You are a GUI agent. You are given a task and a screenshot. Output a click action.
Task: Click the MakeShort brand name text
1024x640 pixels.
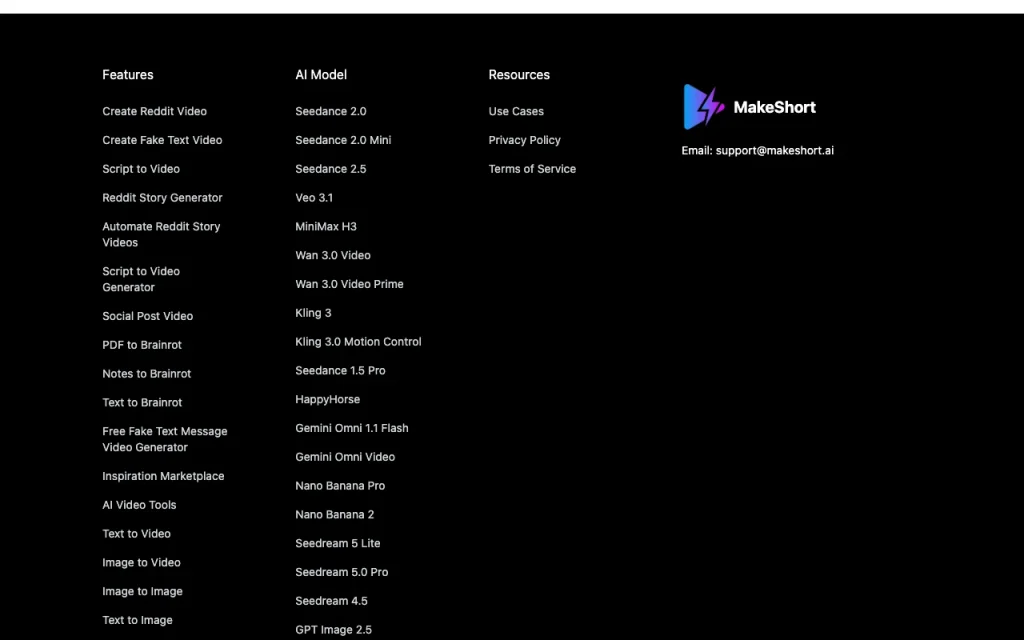(x=775, y=107)
